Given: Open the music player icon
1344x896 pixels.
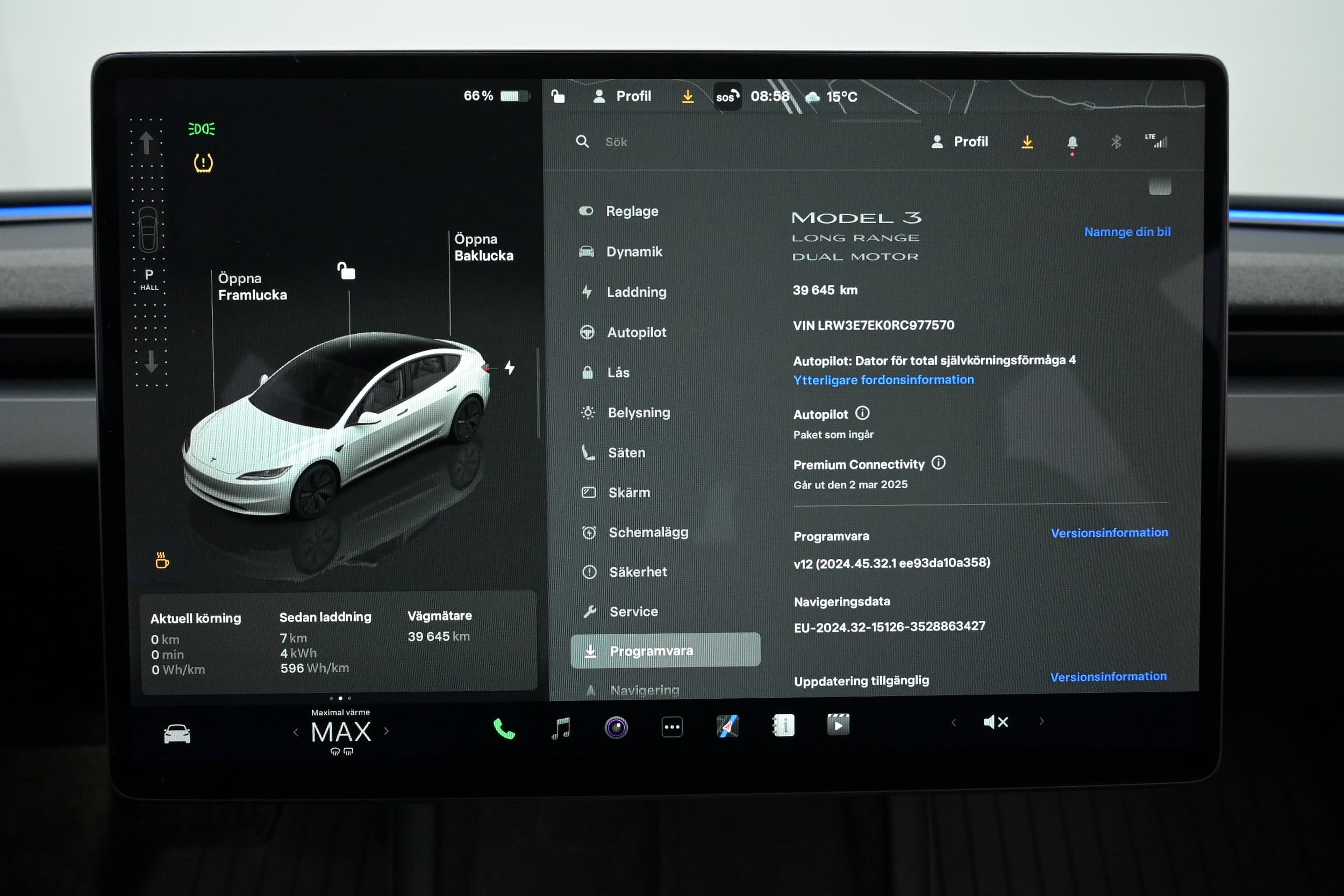Looking at the screenshot, I should [x=561, y=728].
